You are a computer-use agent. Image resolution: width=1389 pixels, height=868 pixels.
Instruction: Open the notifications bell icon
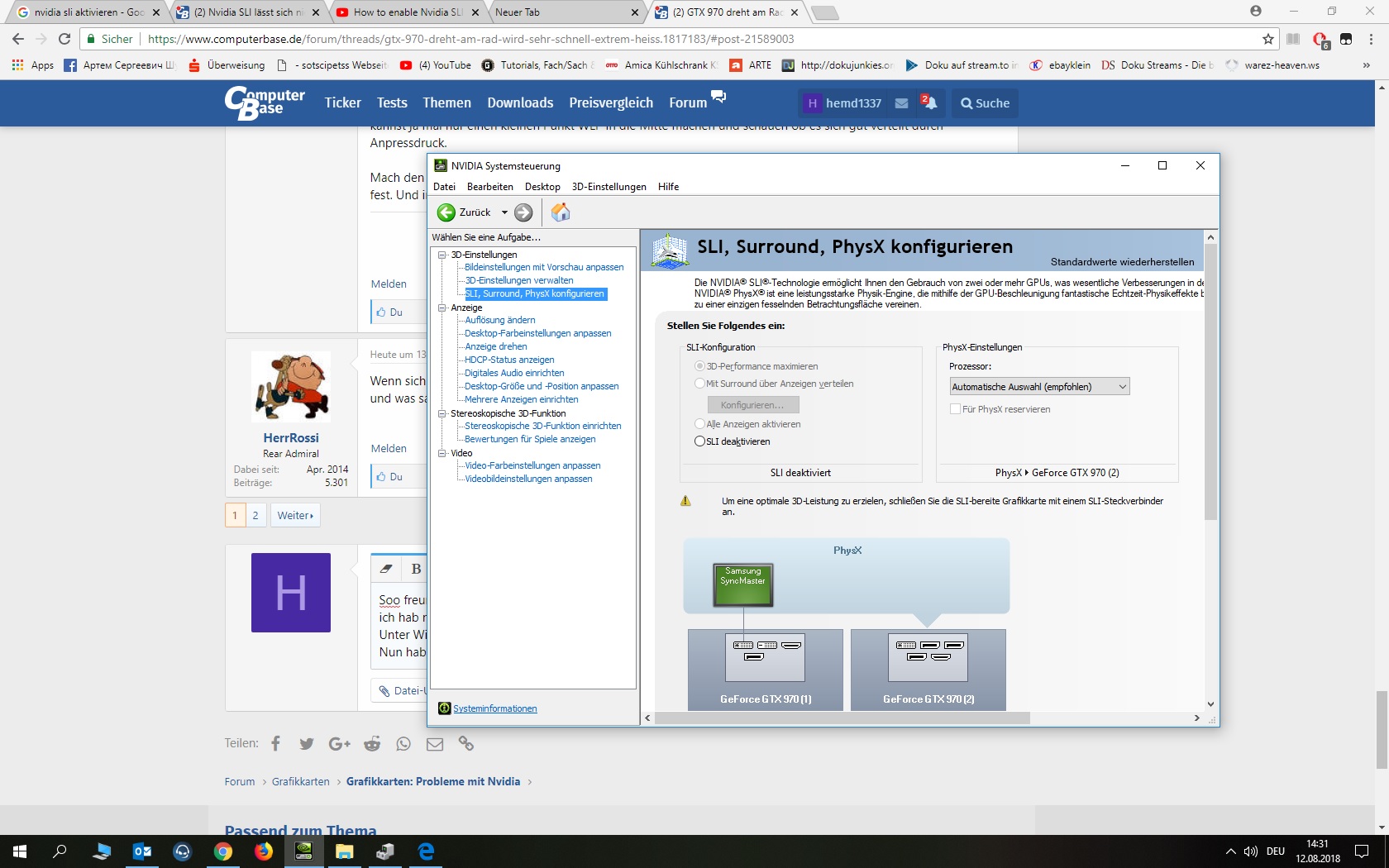[x=929, y=103]
